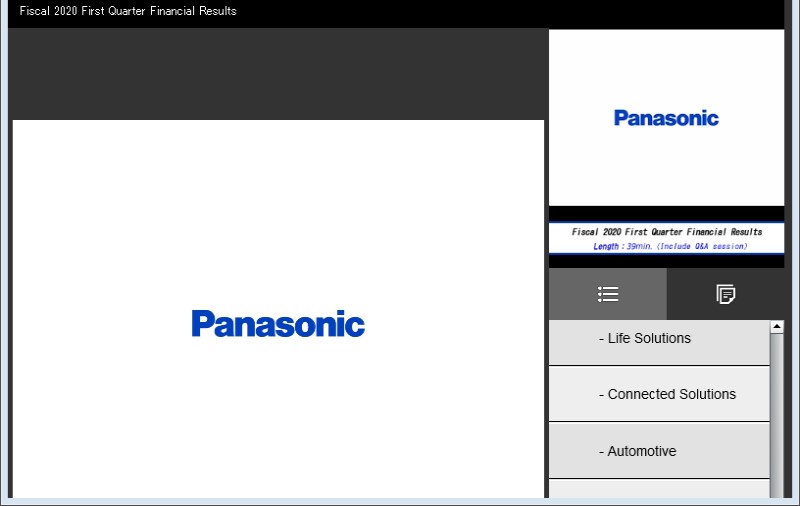Select the Automotive chapter
800x506 pixels.
coord(659,450)
